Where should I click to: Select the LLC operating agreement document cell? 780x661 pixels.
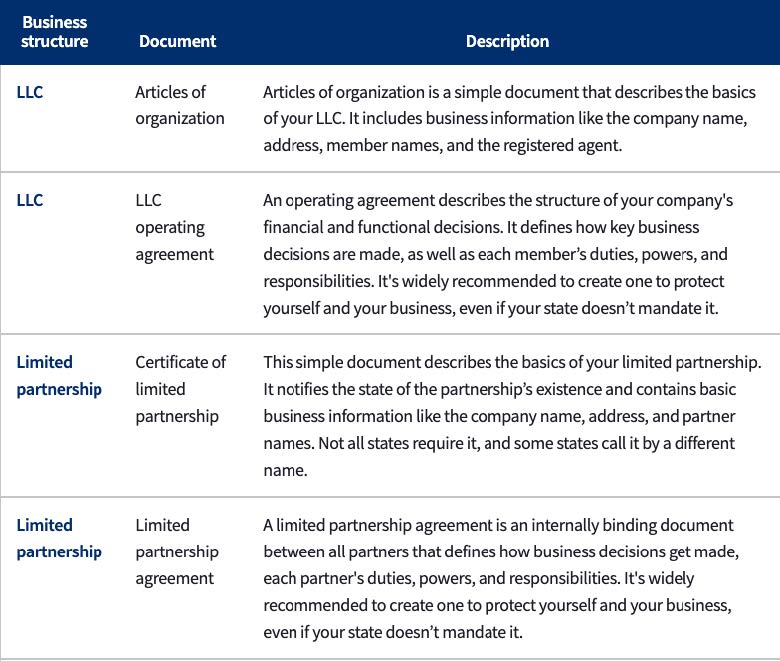click(x=174, y=227)
